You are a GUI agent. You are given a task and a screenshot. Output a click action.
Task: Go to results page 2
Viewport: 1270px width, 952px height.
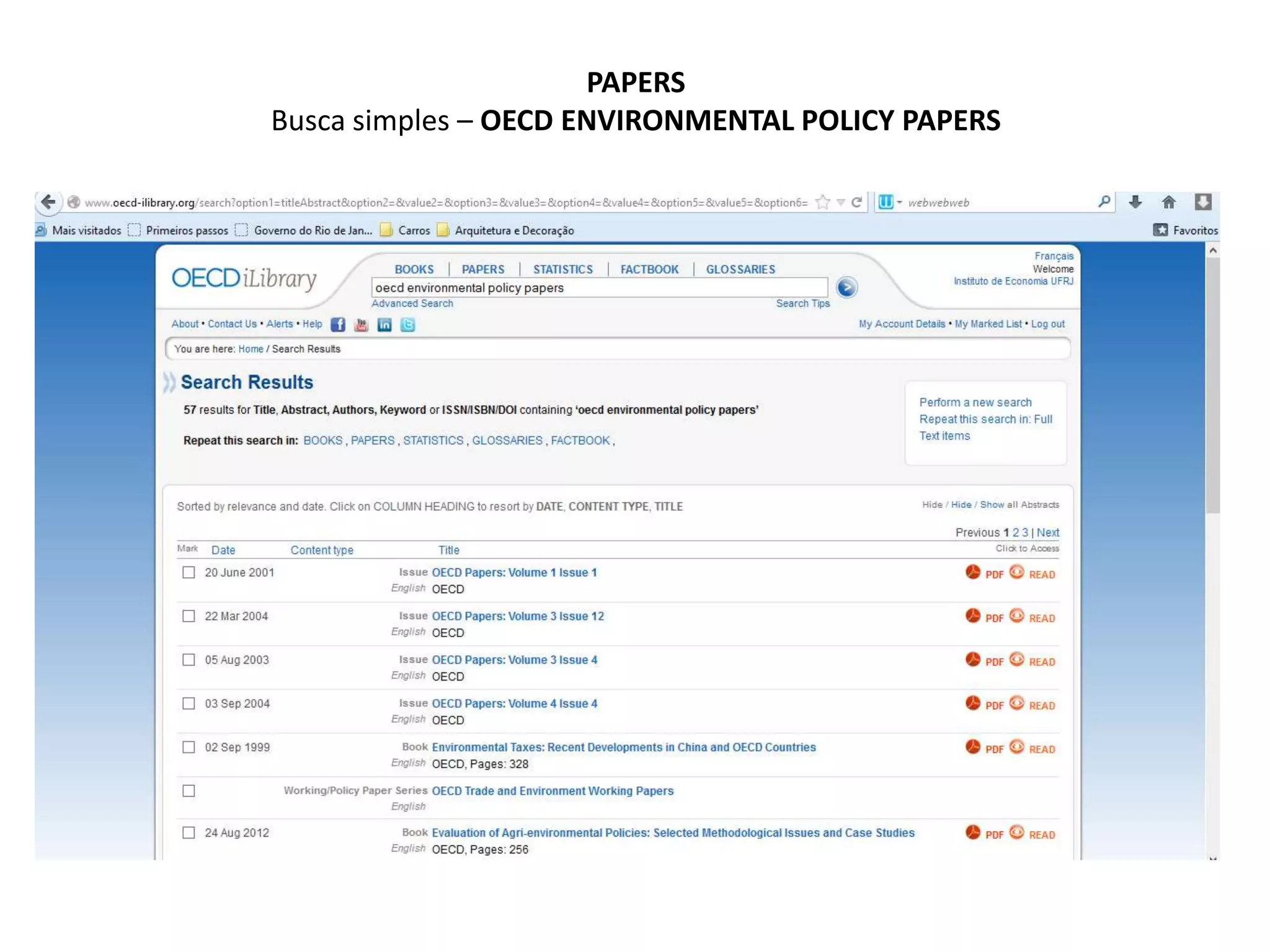1016,532
